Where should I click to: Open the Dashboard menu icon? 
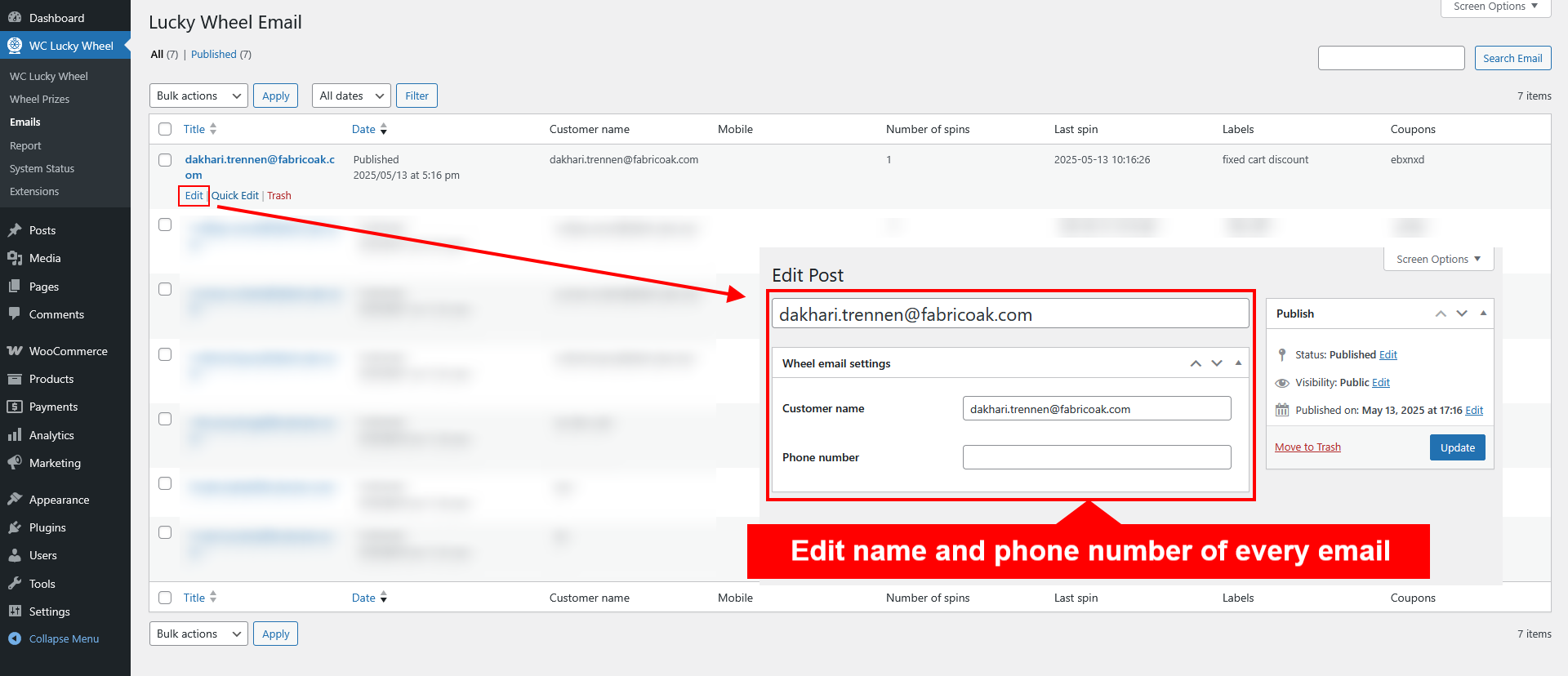(15, 17)
